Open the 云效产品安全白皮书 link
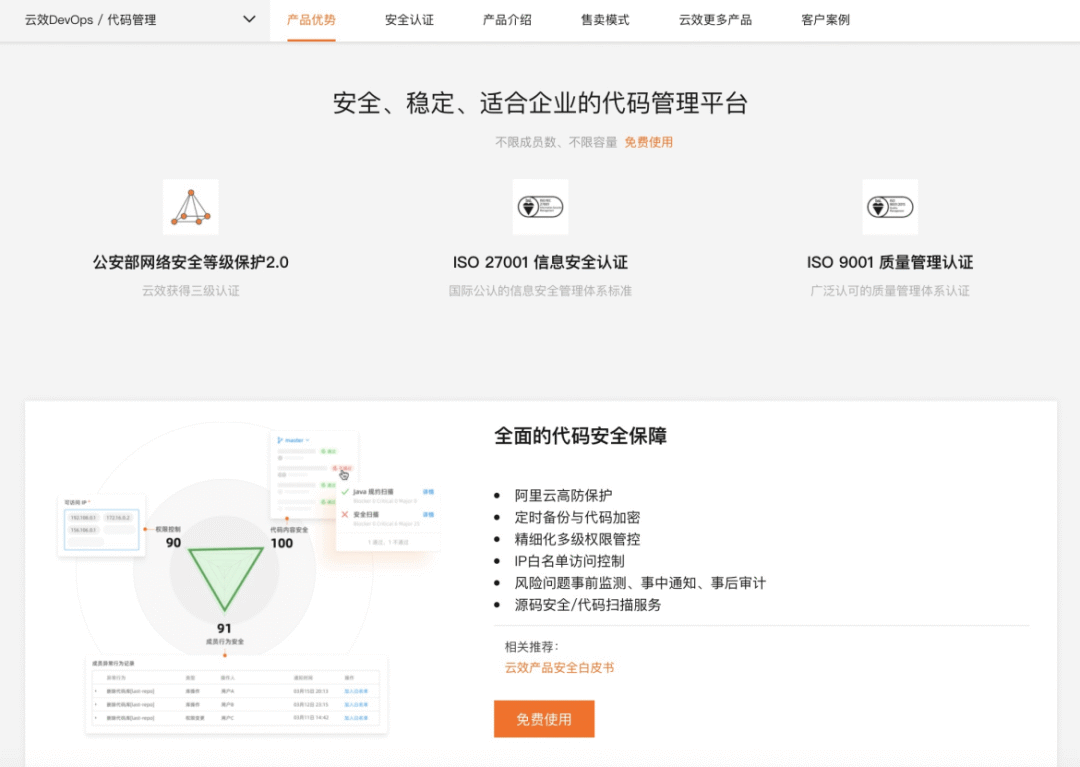Image resolution: width=1080 pixels, height=767 pixels. click(x=559, y=667)
